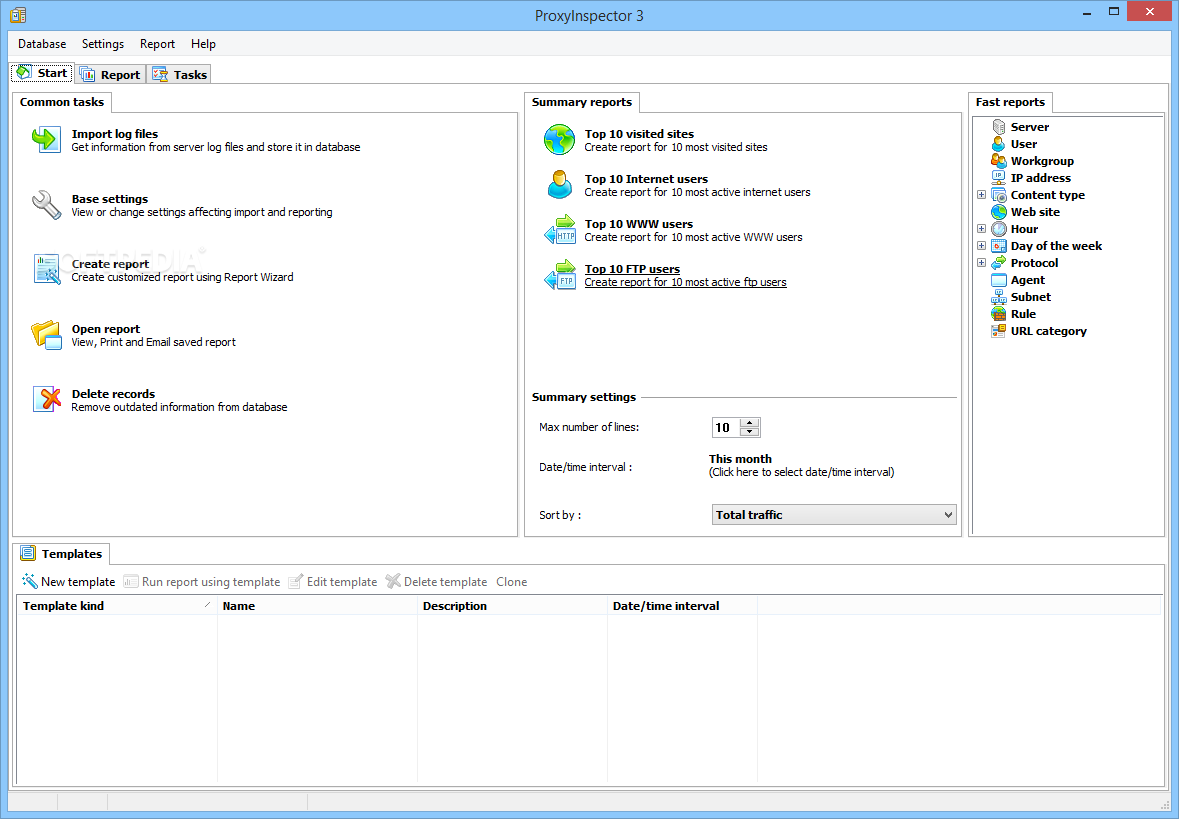Decrease Max number of lines with down arrow
The image size is (1179, 819).
(x=750, y=432)
